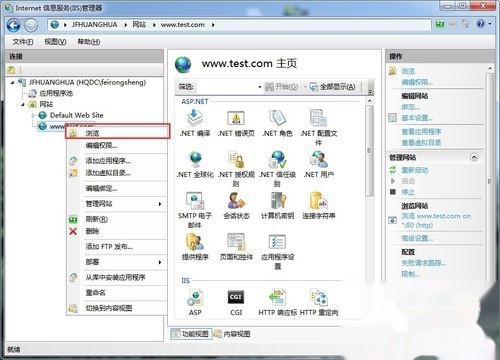Viewport: 500px width, 360px height.
Task: Click the red delete X icon in context menu
Action: pyautogui.click(x=73, y=231)
